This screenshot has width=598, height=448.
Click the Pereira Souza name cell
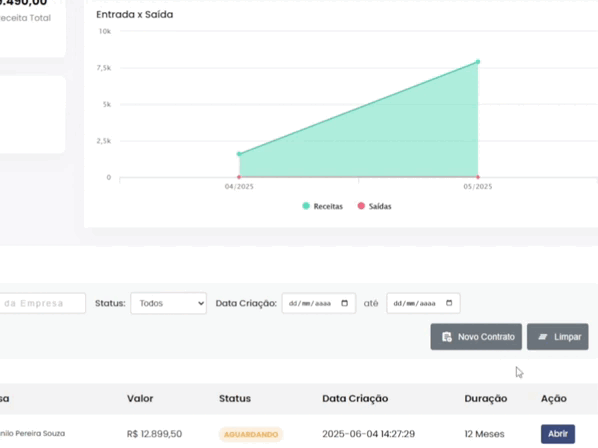click(32, 434)
